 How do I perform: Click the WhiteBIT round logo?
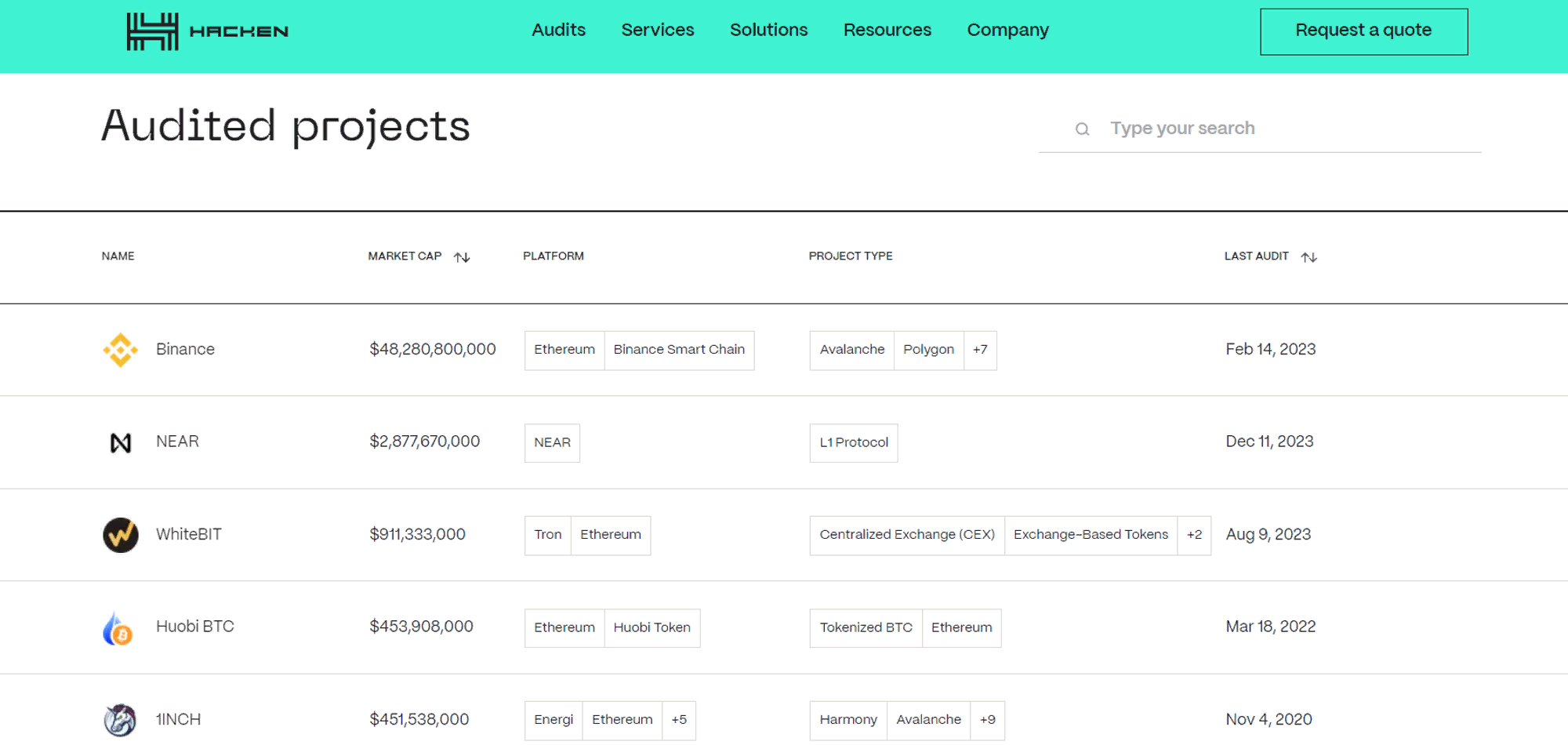tap(121, 535)
